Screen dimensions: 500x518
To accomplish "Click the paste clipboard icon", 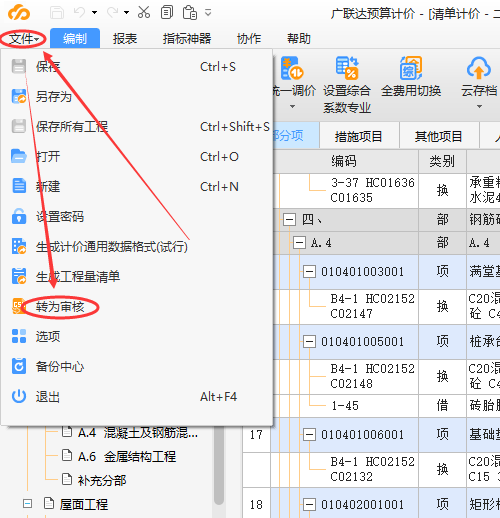I will 190,13.
